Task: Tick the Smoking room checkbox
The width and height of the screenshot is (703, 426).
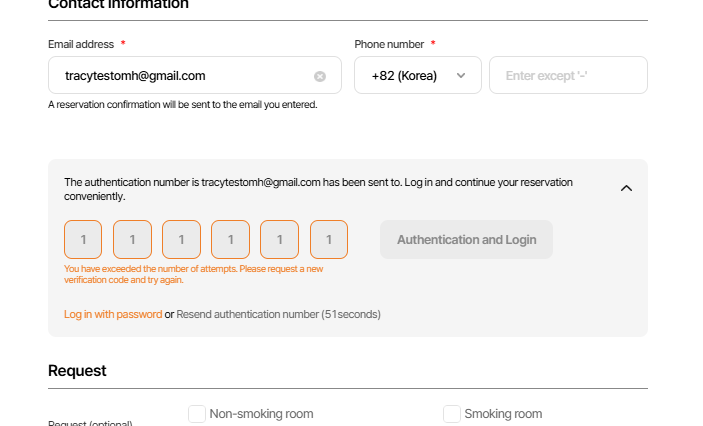Action: pyautogui.click(x=452, y=414)
